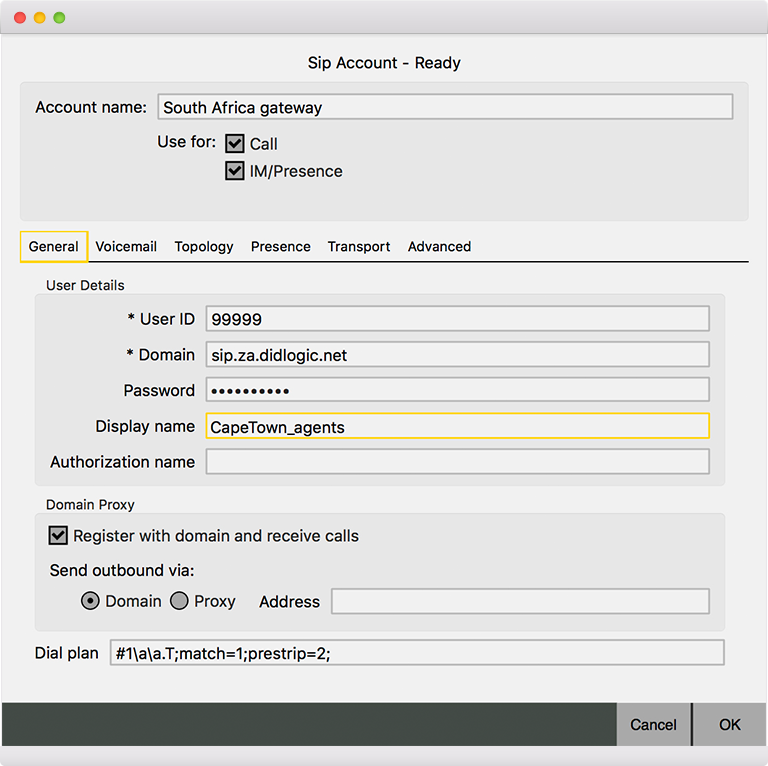Viewport: 768px width, 766px height.
Task: Click the Password field
Action: click(x=457, y=390)
